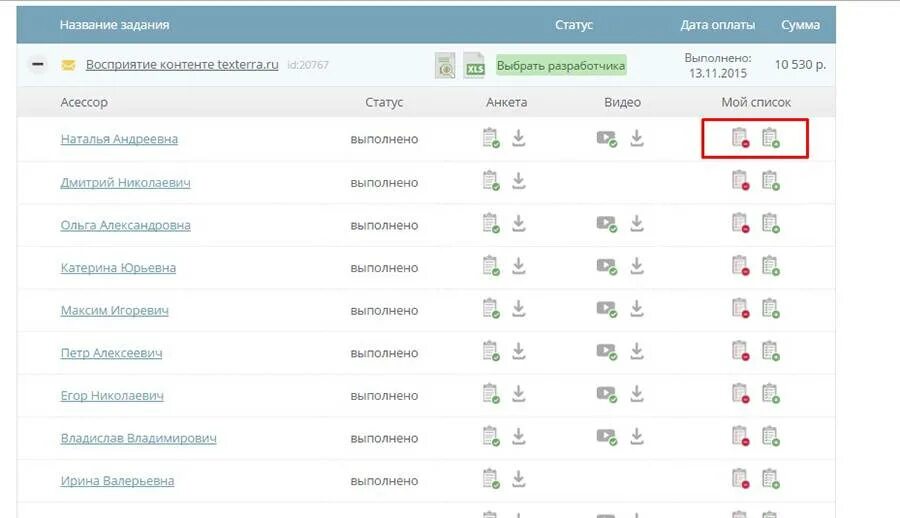View Максим Игоревич's questionnaire form
The height and width of the screenshot is (518, 900).
click(x=491, y=308)
